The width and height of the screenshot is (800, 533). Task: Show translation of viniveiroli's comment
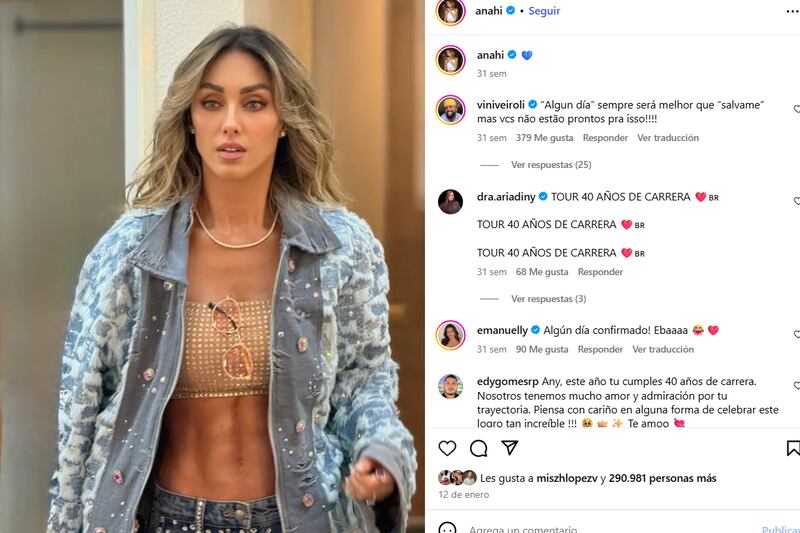tap(668, 138)
